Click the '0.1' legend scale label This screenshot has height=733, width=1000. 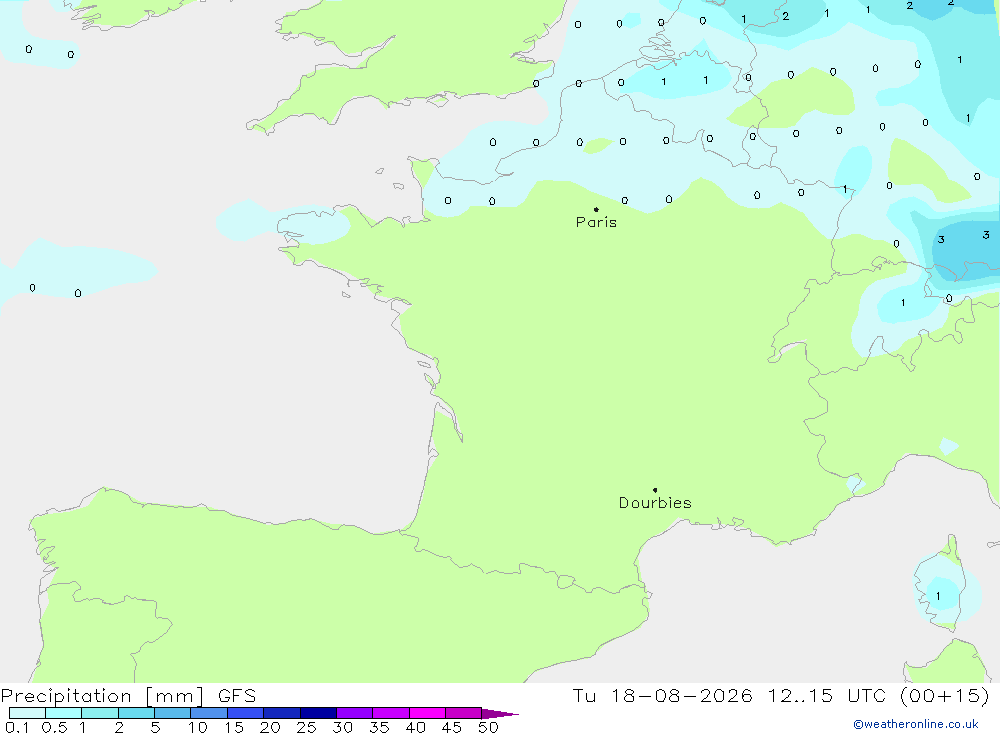click(17, 727)
